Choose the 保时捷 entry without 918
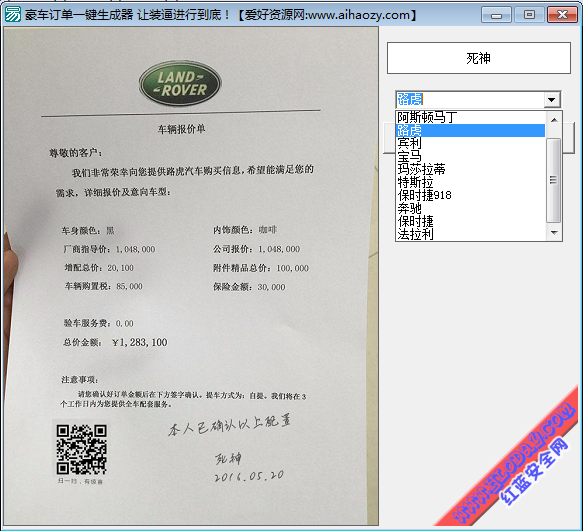583x531 pixels. coord(470,221)
